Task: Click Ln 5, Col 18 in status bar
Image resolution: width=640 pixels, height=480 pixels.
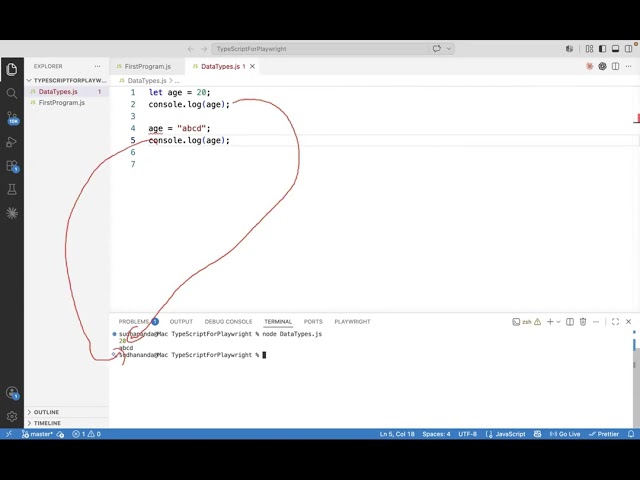Action: (397, 434)
